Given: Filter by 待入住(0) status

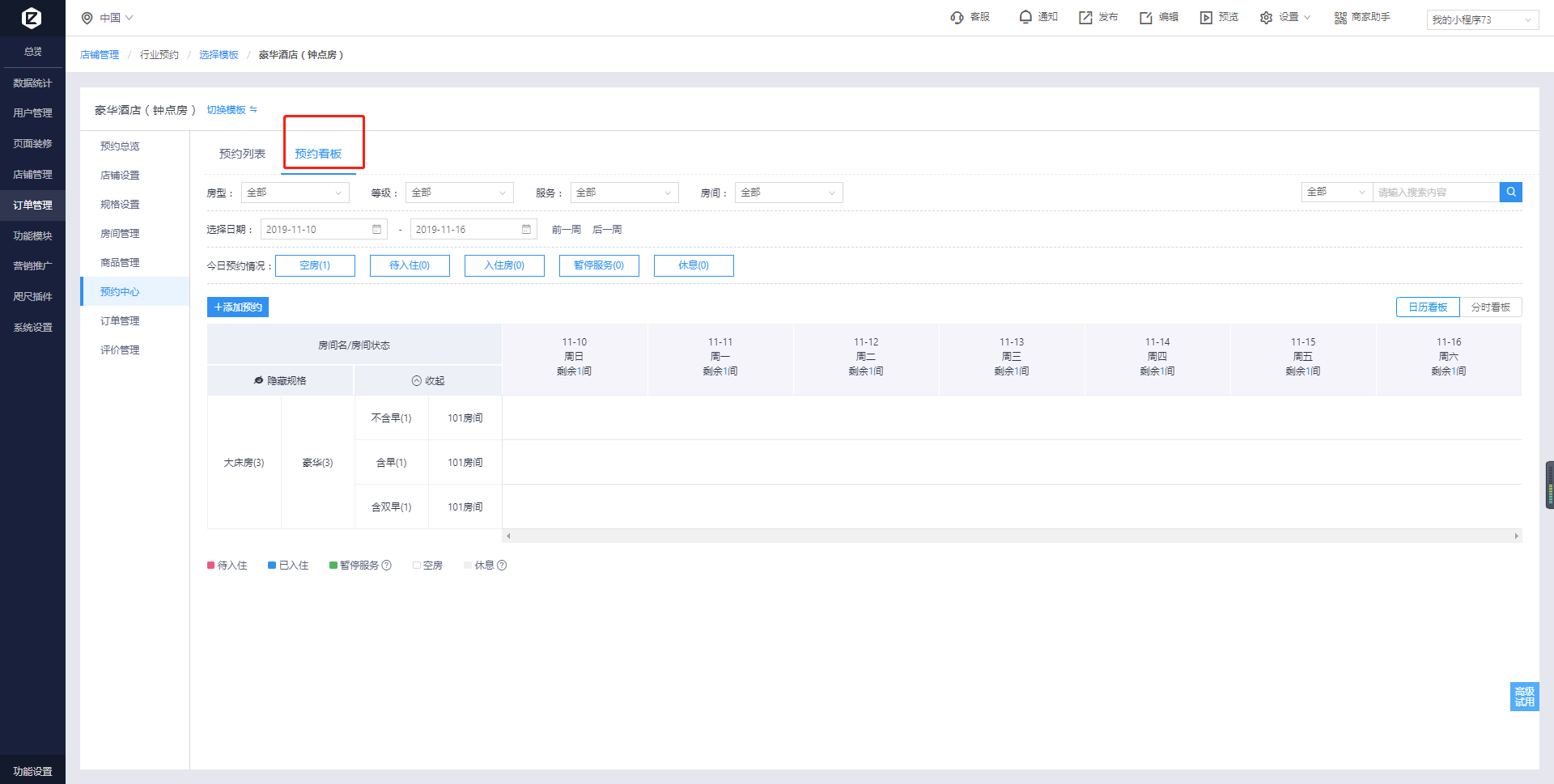Looking at the screenshot, I should tap(410, 265).
